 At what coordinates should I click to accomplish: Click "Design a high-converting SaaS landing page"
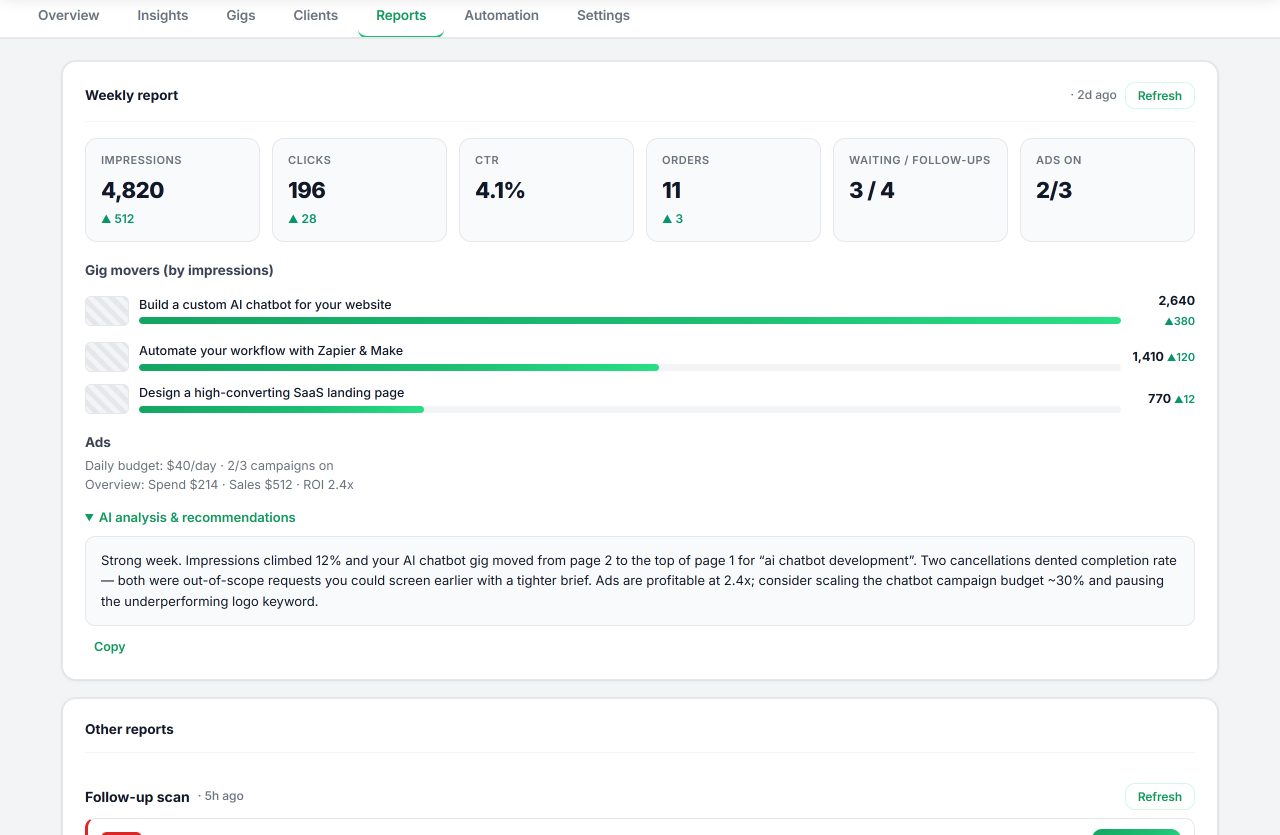(272, 393)
